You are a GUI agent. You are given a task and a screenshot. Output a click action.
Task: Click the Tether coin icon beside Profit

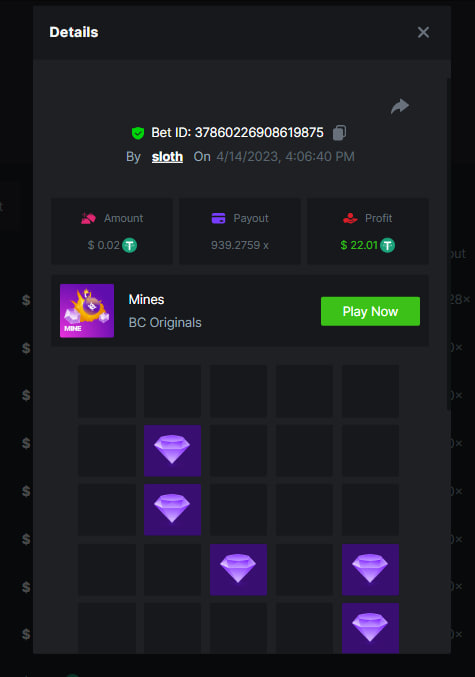coord(387,245)
